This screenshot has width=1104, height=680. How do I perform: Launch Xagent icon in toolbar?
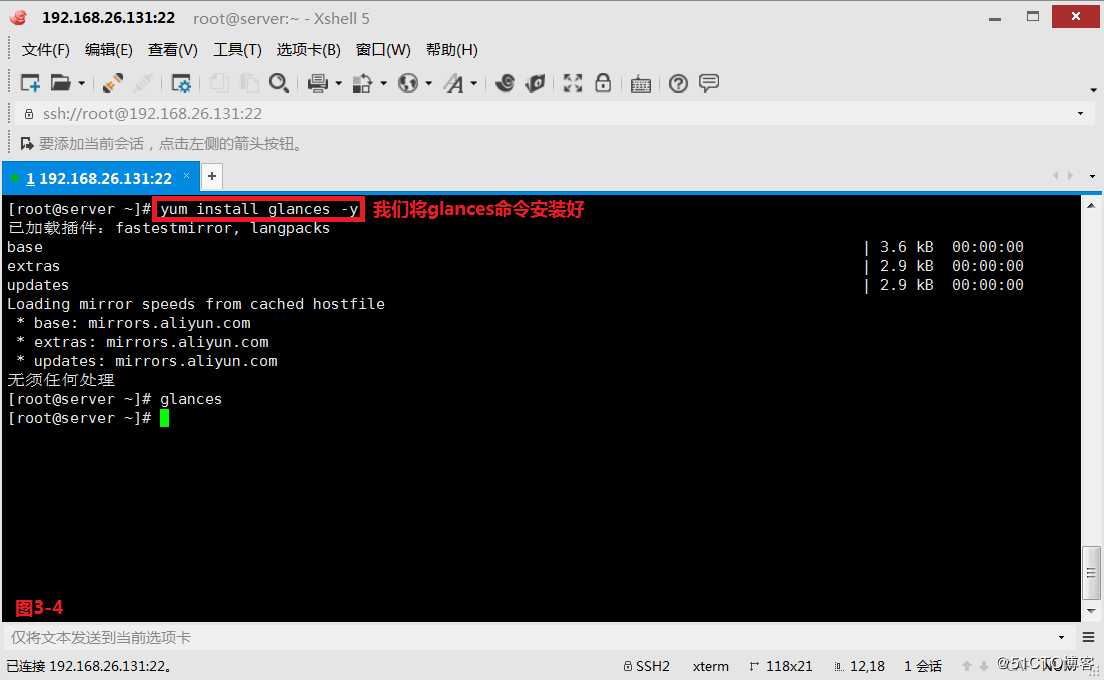pos(535,83)
